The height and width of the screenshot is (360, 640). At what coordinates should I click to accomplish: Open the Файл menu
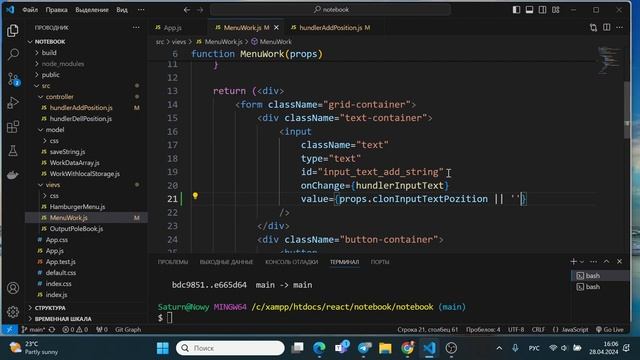point(30,9)
